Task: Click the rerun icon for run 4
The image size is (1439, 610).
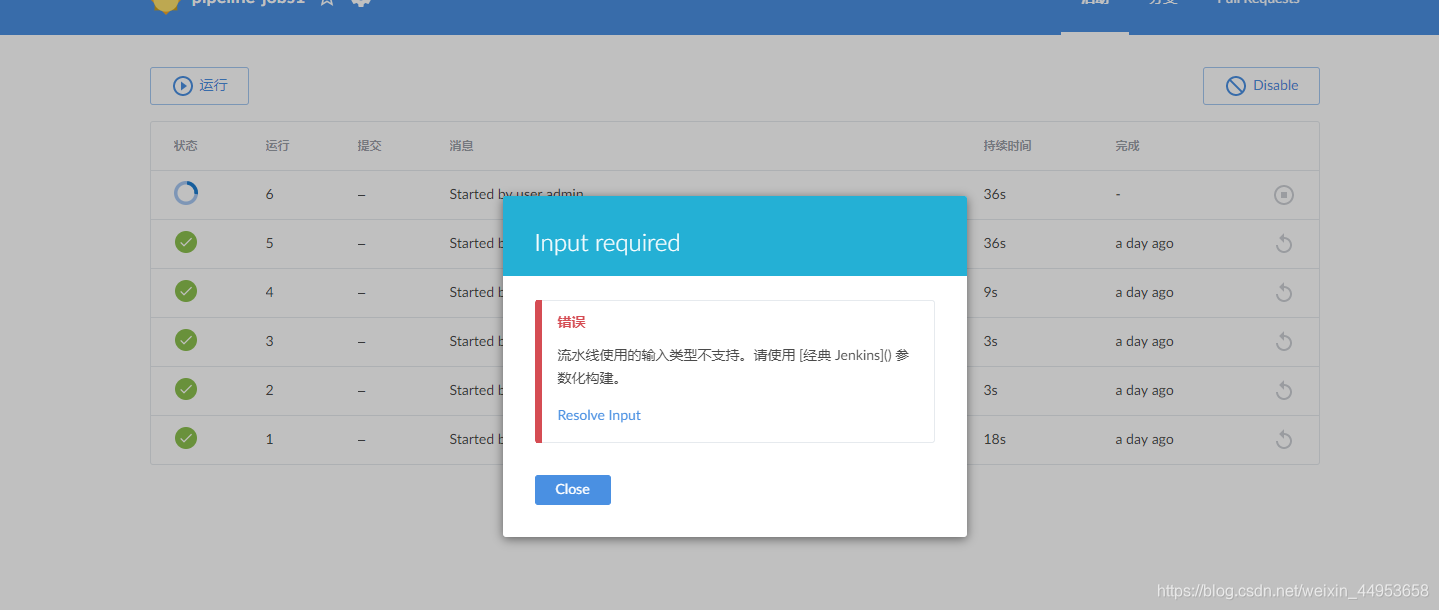Action: (x=1284, y=293)
